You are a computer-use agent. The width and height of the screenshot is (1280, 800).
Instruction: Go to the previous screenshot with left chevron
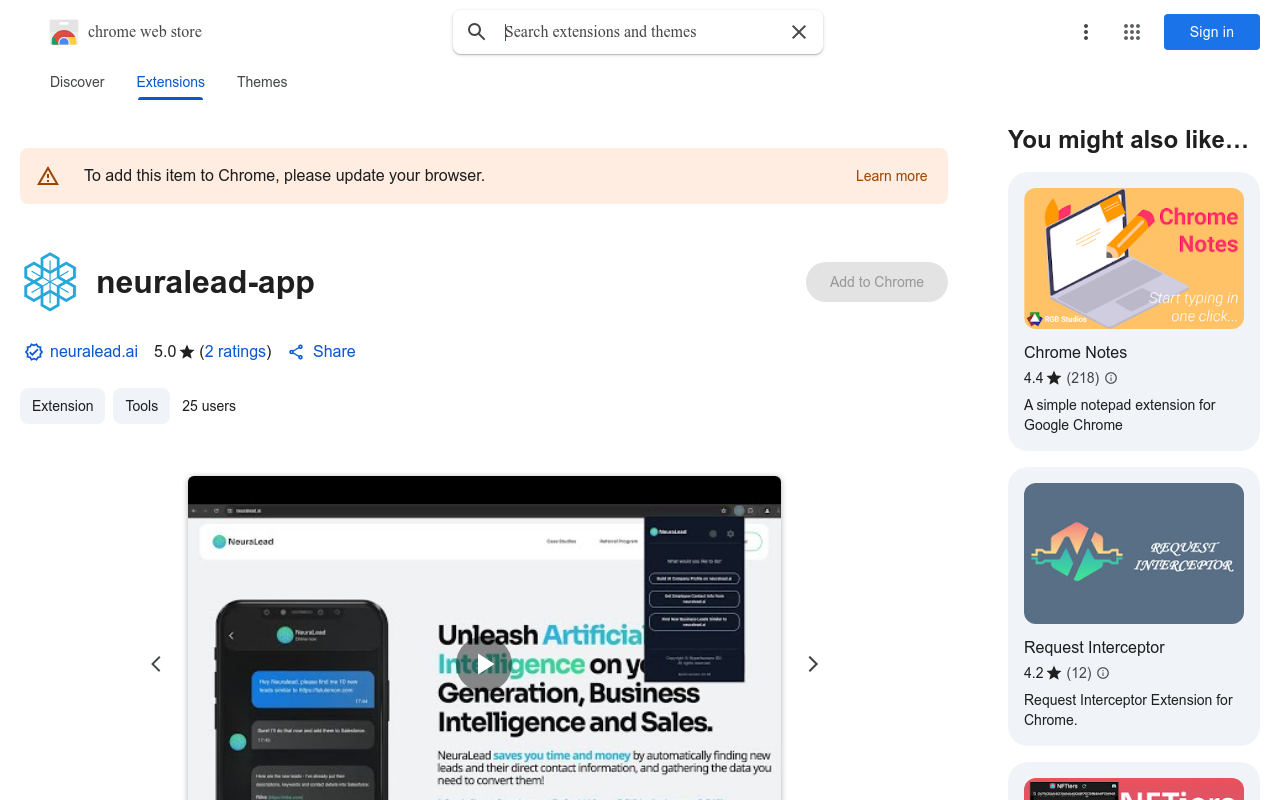click(x=156, y=664)
